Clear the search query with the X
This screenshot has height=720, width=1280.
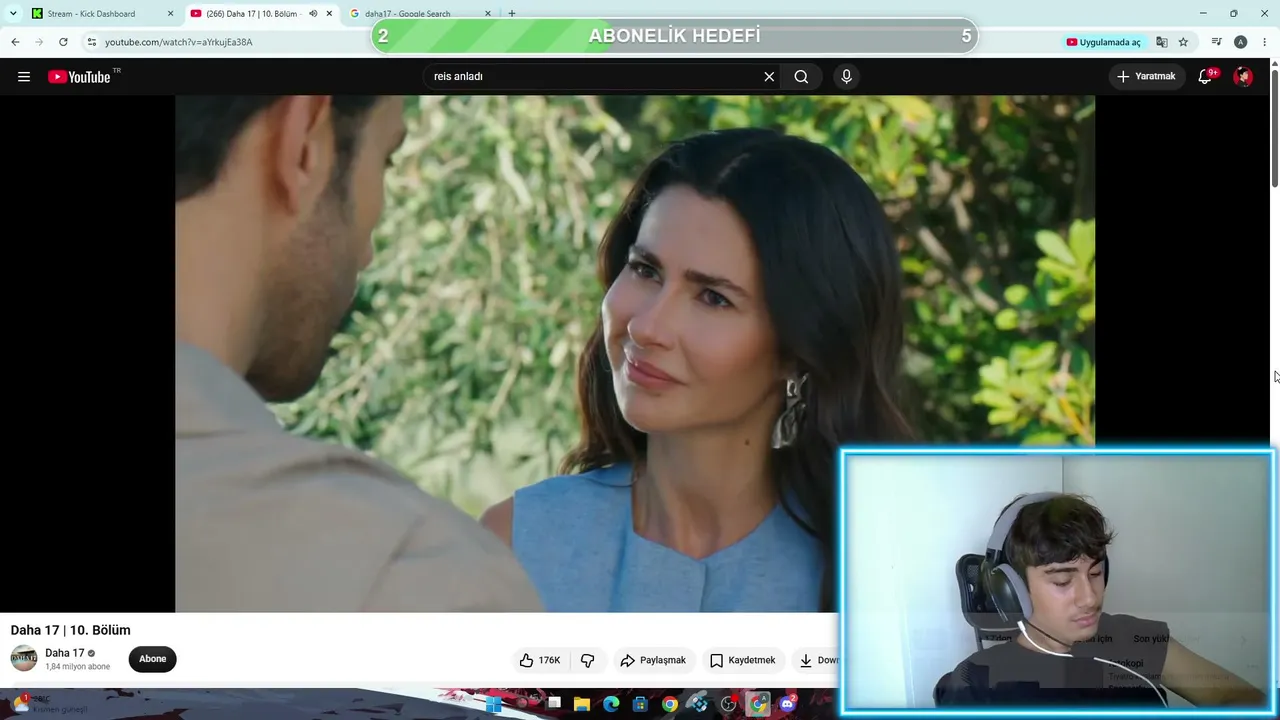click(x=769, y=77)
